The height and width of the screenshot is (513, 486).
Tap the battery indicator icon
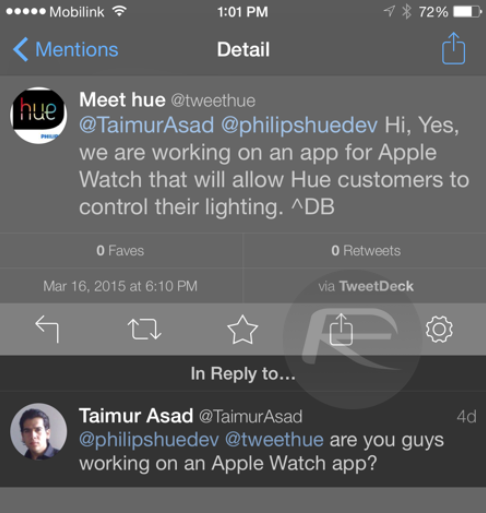[x=467, y=12]
